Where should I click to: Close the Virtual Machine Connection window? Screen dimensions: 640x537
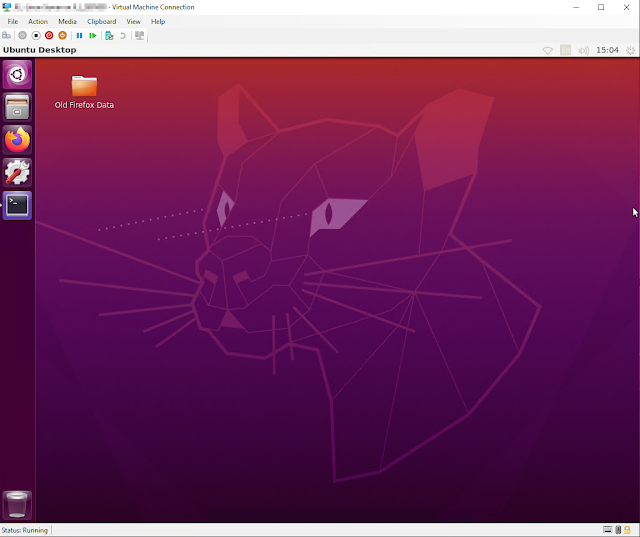(x=627, y=7)
